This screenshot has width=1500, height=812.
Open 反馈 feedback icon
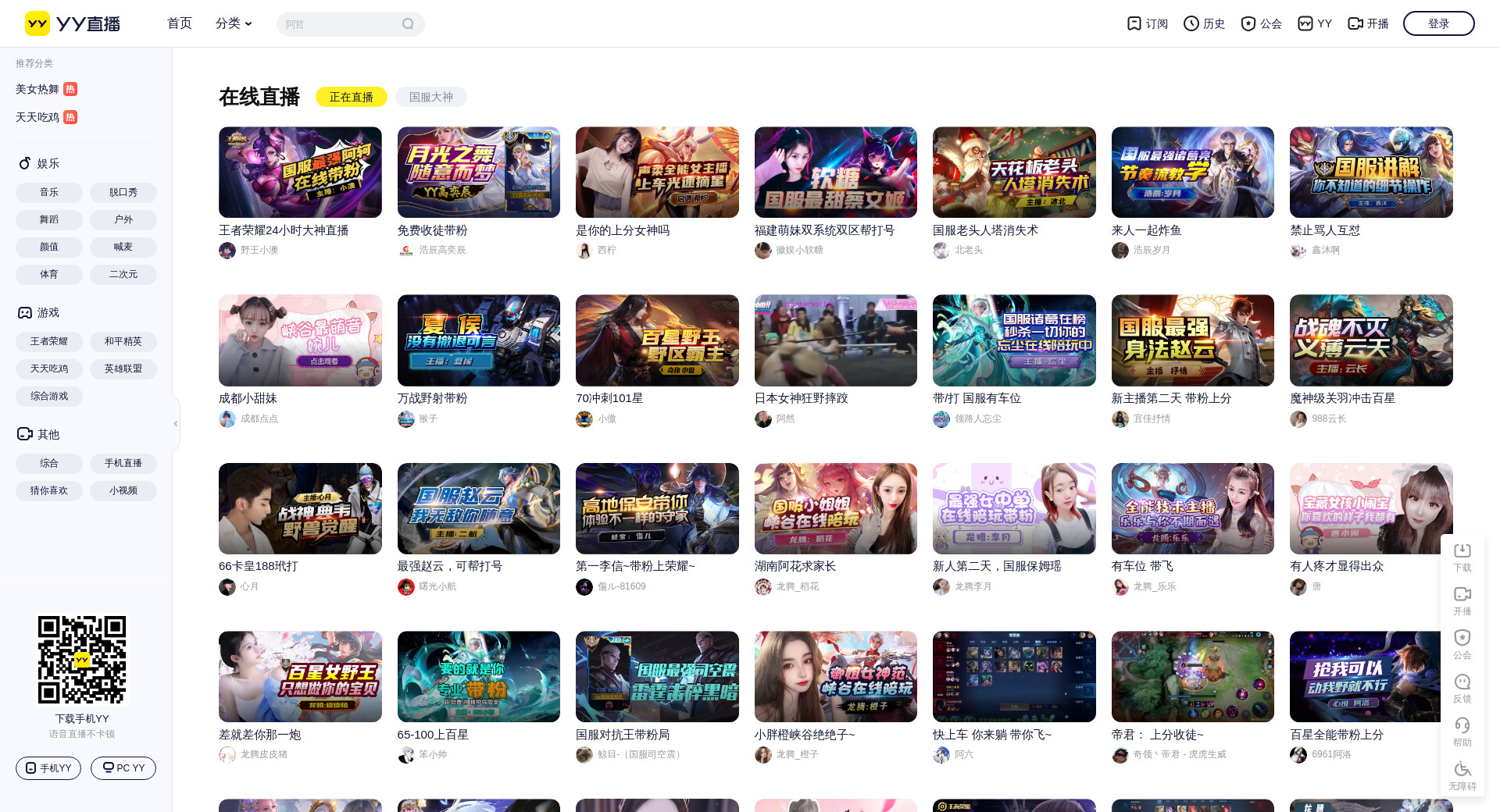1462,682
